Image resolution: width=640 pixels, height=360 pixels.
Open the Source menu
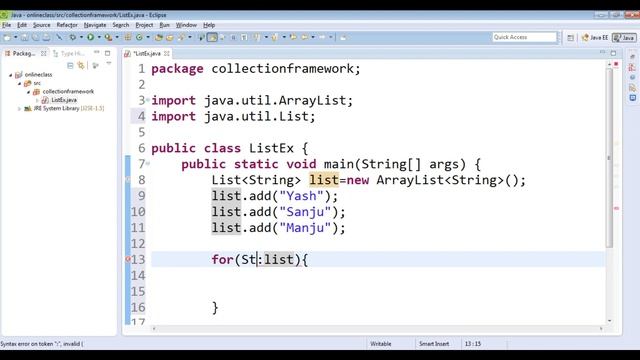(x=42, y=25)
